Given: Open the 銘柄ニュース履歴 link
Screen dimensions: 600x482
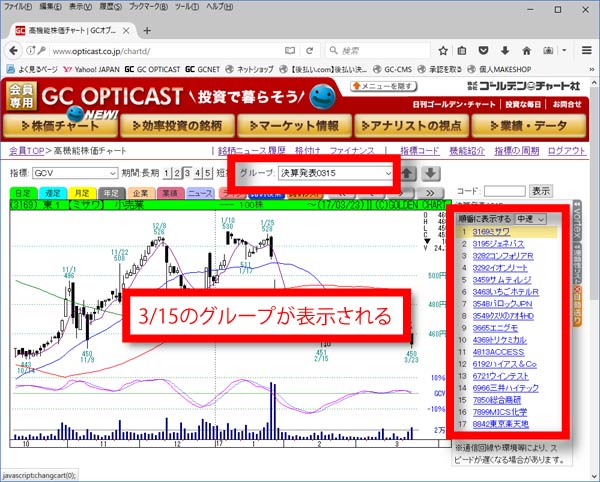Looking at the screenshot, I should (x=252, y=151).
